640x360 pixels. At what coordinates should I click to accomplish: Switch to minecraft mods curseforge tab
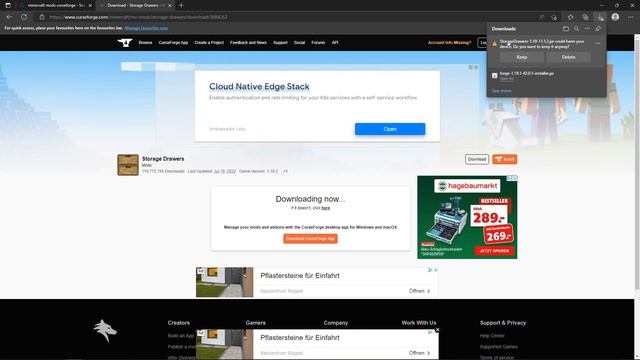56,6
